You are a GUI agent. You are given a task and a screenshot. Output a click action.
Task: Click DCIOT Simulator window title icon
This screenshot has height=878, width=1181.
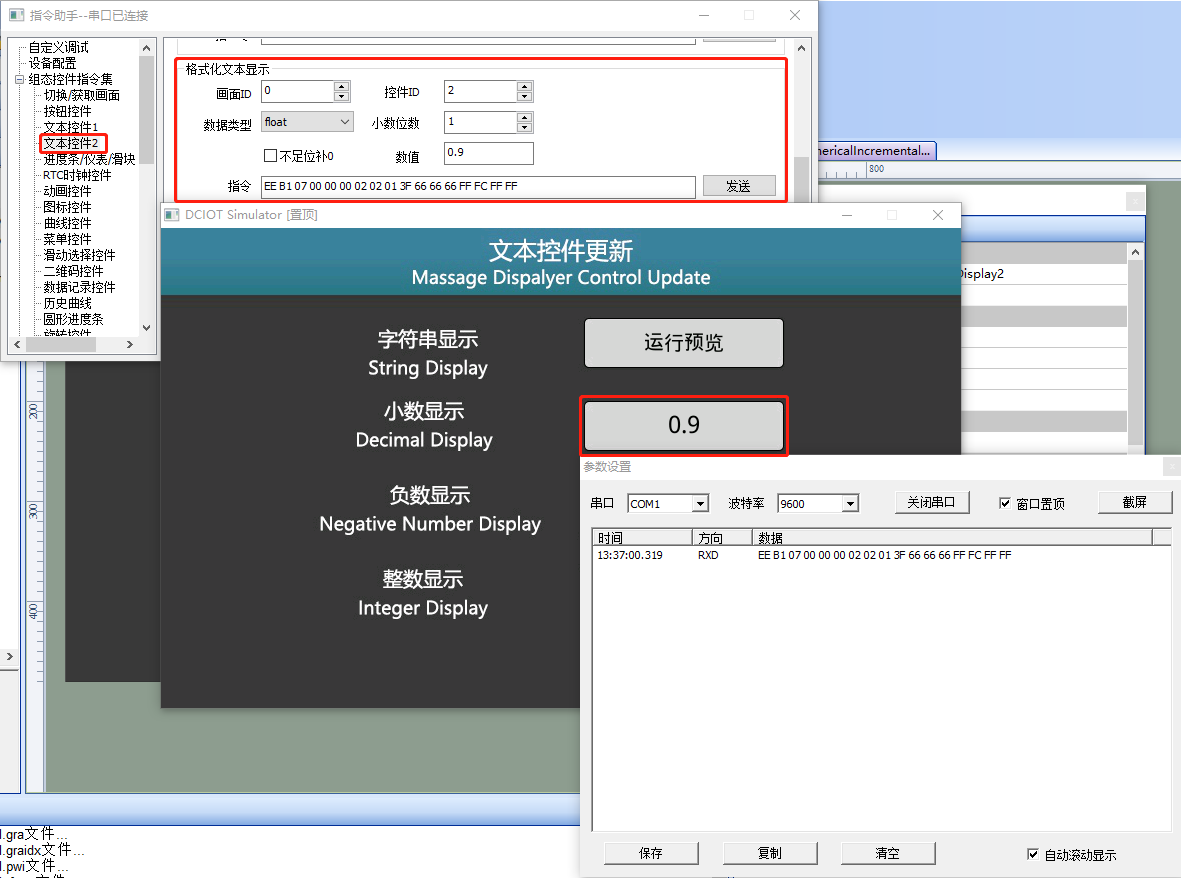pos(172,215)
